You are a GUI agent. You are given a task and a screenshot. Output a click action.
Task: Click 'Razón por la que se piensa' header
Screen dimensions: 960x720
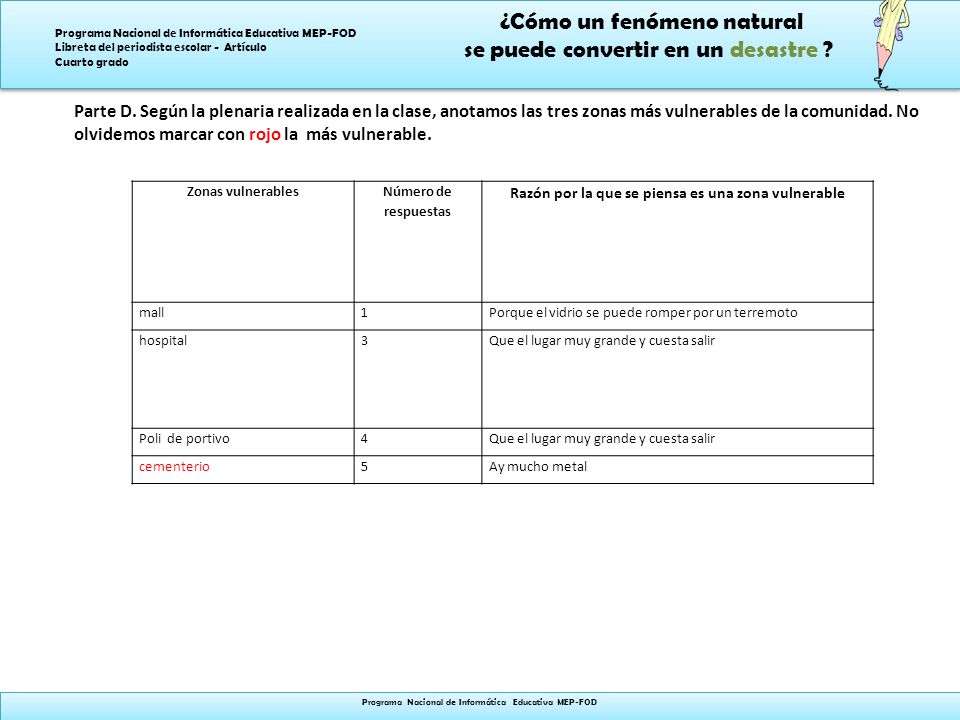pyautogui.click(x=677, y=241)
